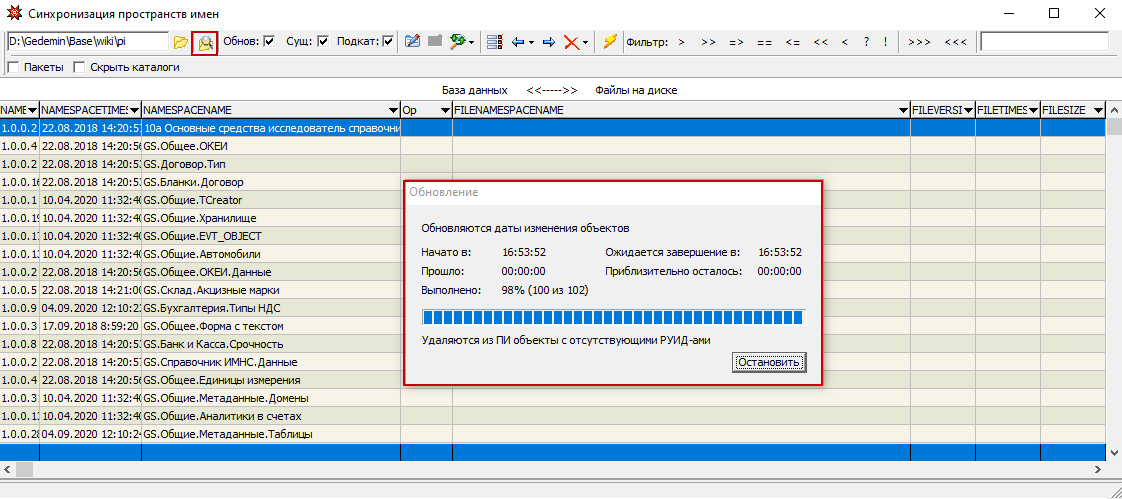Click the magnifier folder compare icon

(x=204, y=42)
